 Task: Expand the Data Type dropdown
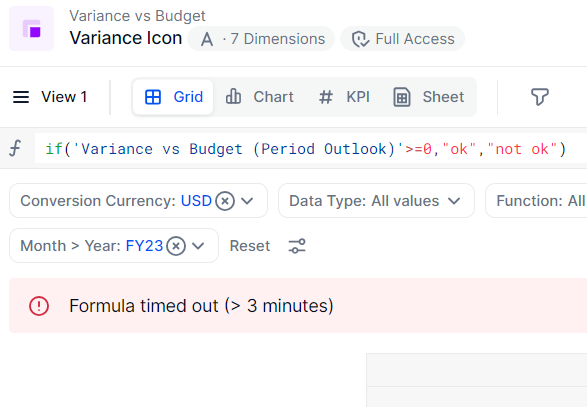(x=454, y=201)
